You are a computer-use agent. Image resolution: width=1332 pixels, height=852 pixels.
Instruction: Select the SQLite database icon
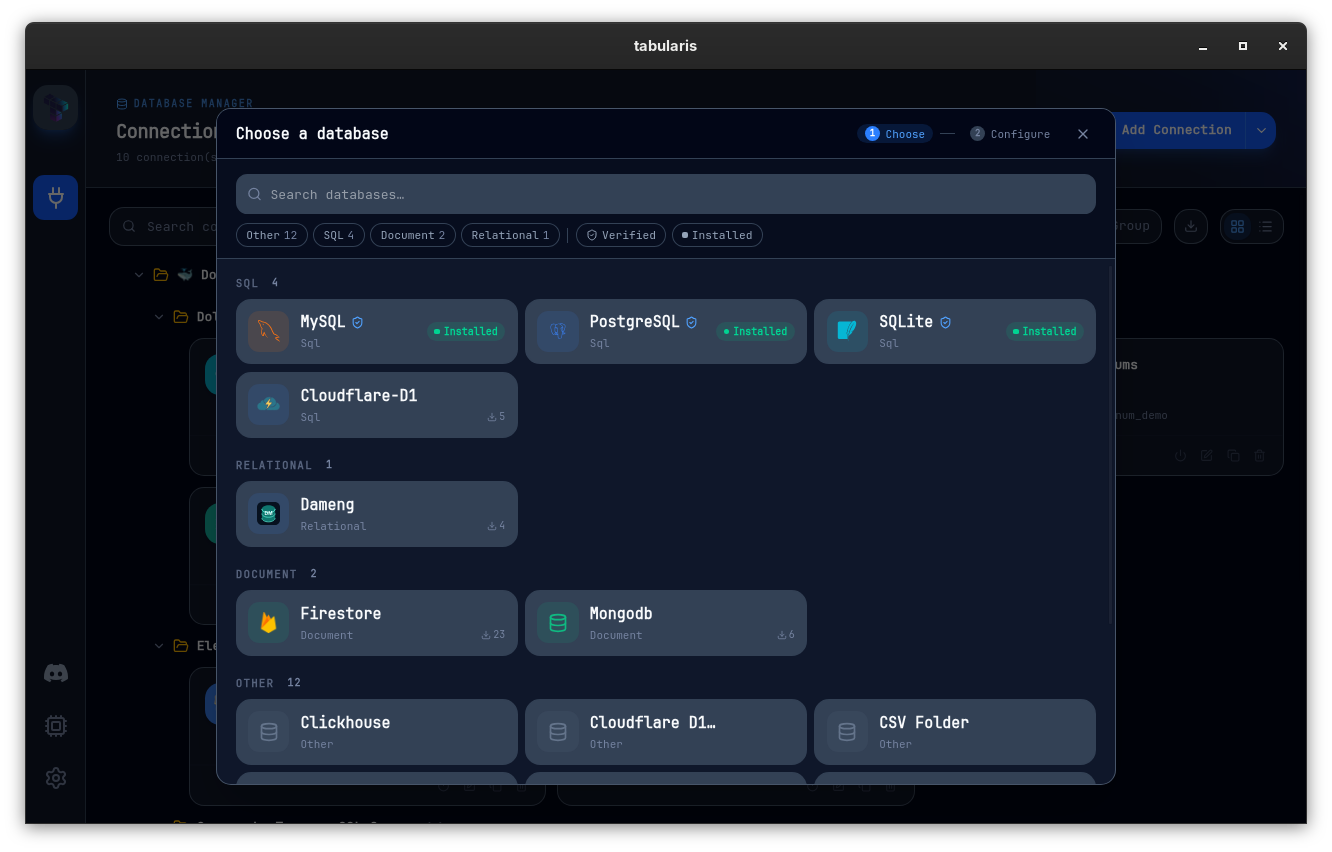[847, 331]
